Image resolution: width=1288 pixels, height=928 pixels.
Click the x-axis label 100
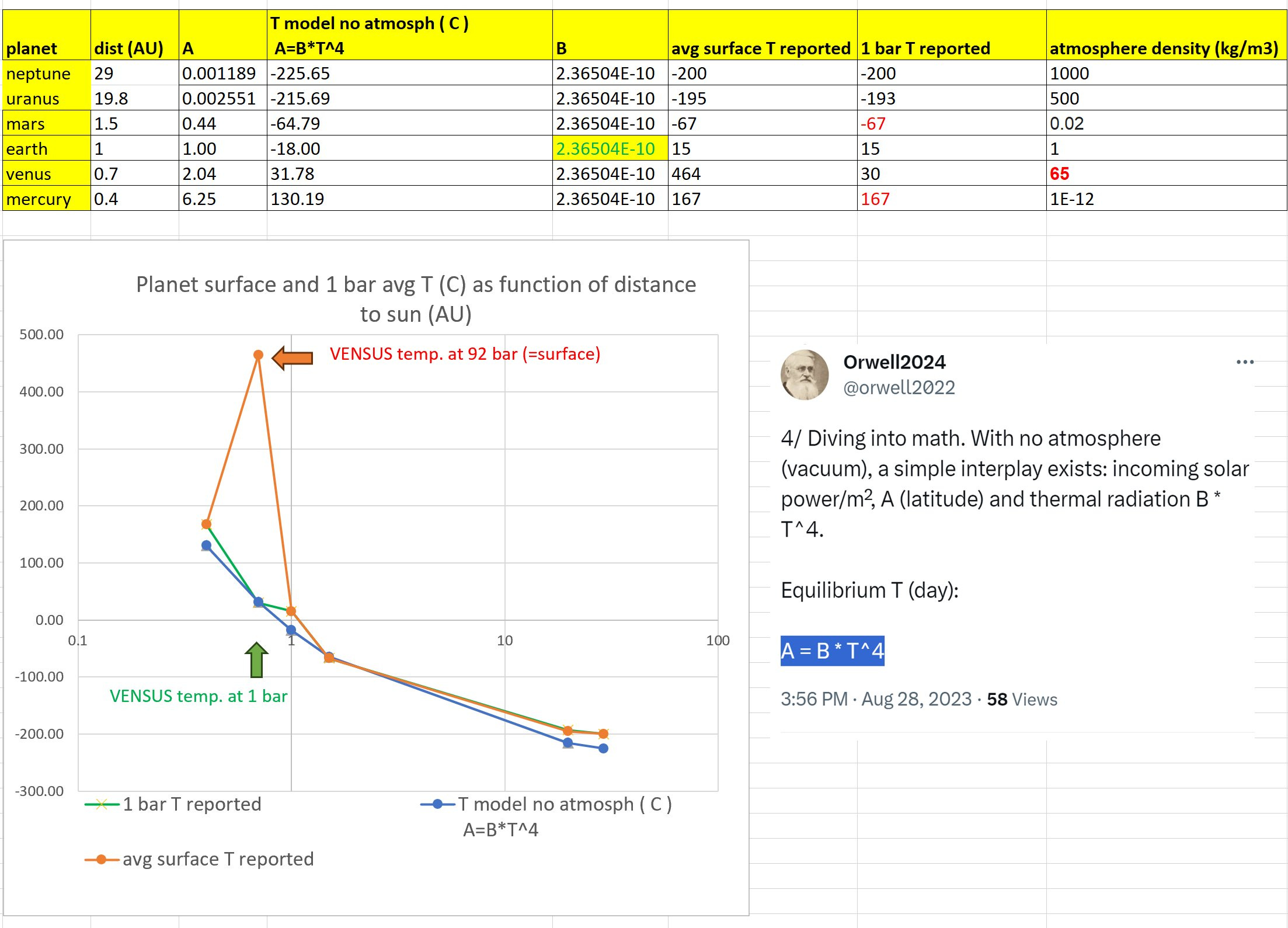point(718,641)
